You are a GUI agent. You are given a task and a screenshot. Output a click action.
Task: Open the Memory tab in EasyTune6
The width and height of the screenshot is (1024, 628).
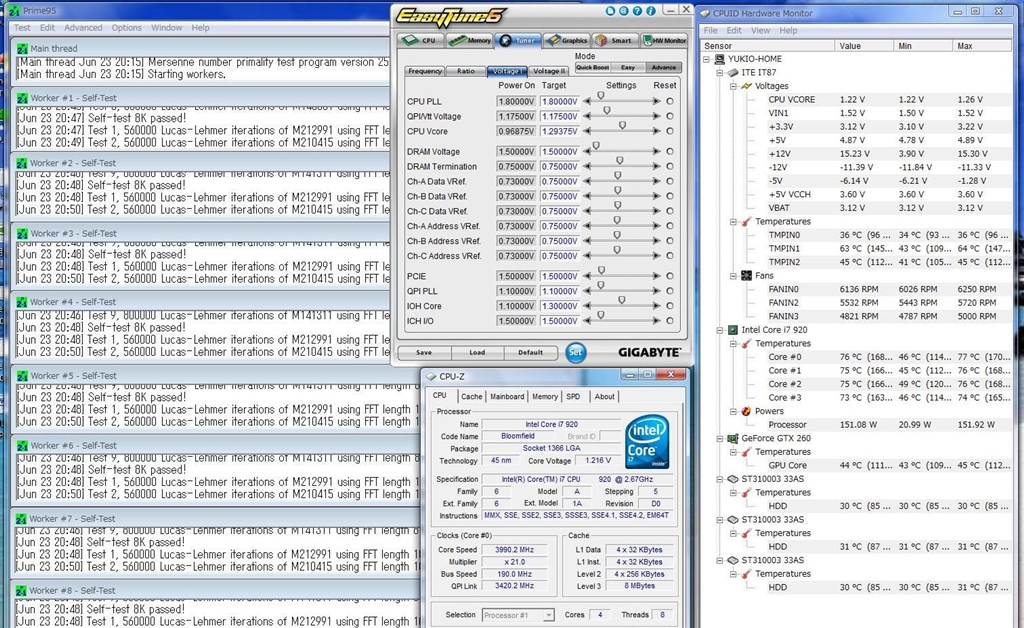point(471,41)
